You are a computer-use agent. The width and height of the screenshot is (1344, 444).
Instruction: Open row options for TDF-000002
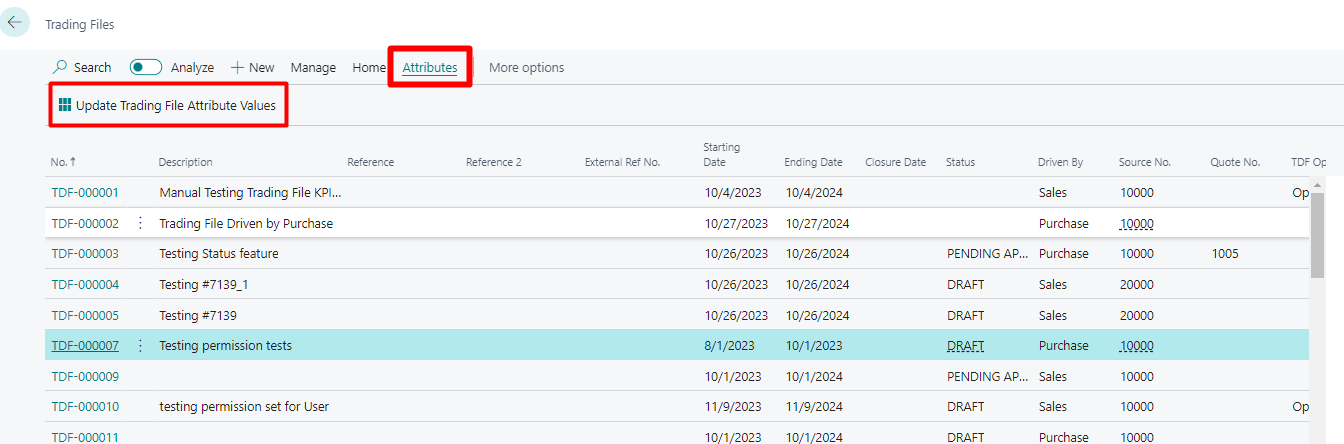140,223
